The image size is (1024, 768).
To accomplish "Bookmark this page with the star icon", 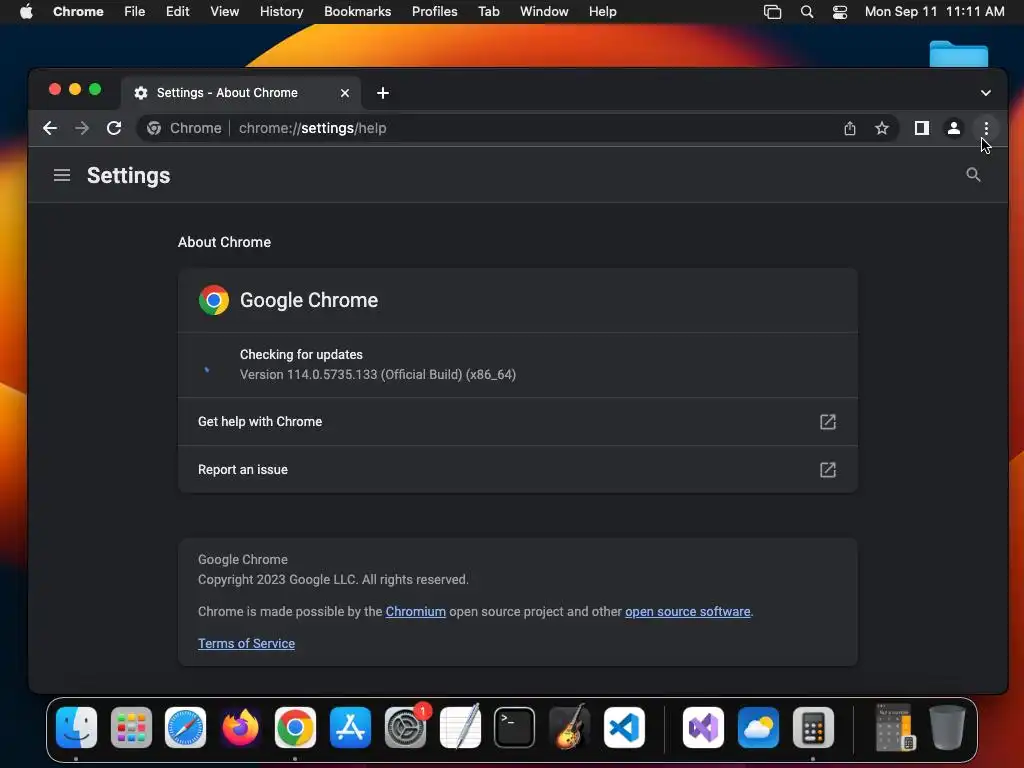I will click(x=882, y=128).
